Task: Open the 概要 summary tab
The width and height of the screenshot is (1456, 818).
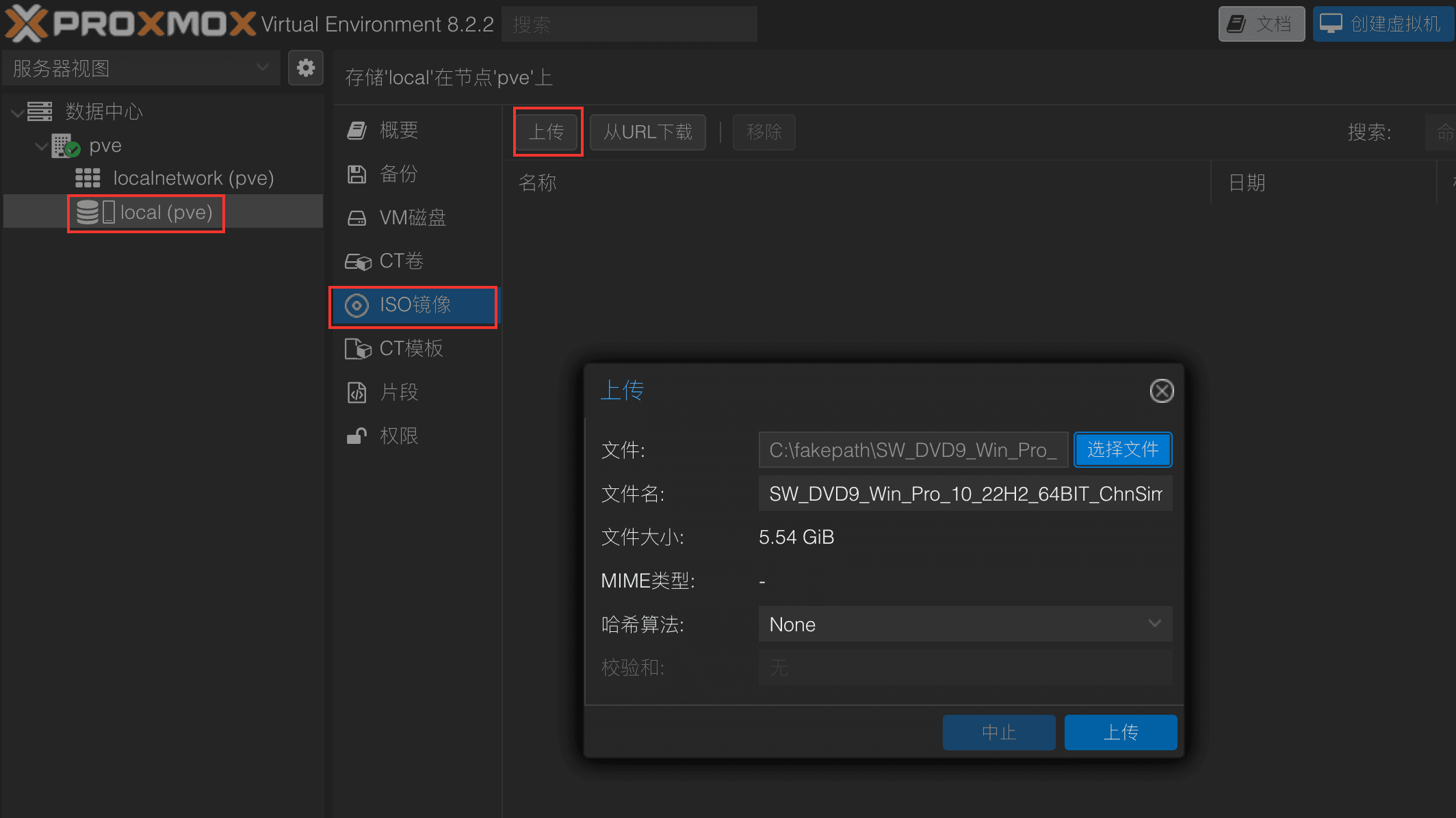Action: click(416, 130)
